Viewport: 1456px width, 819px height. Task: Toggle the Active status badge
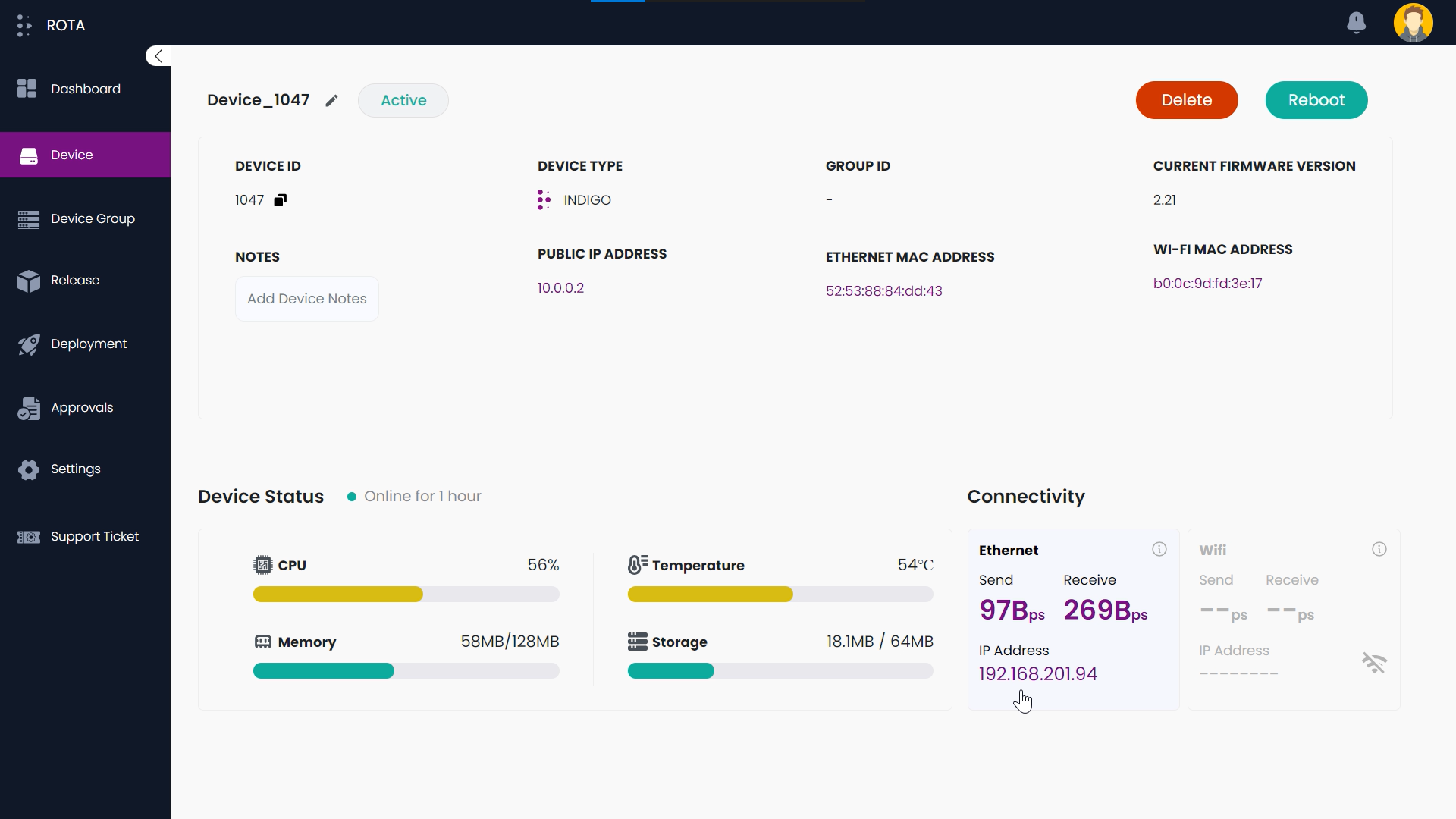404,100
